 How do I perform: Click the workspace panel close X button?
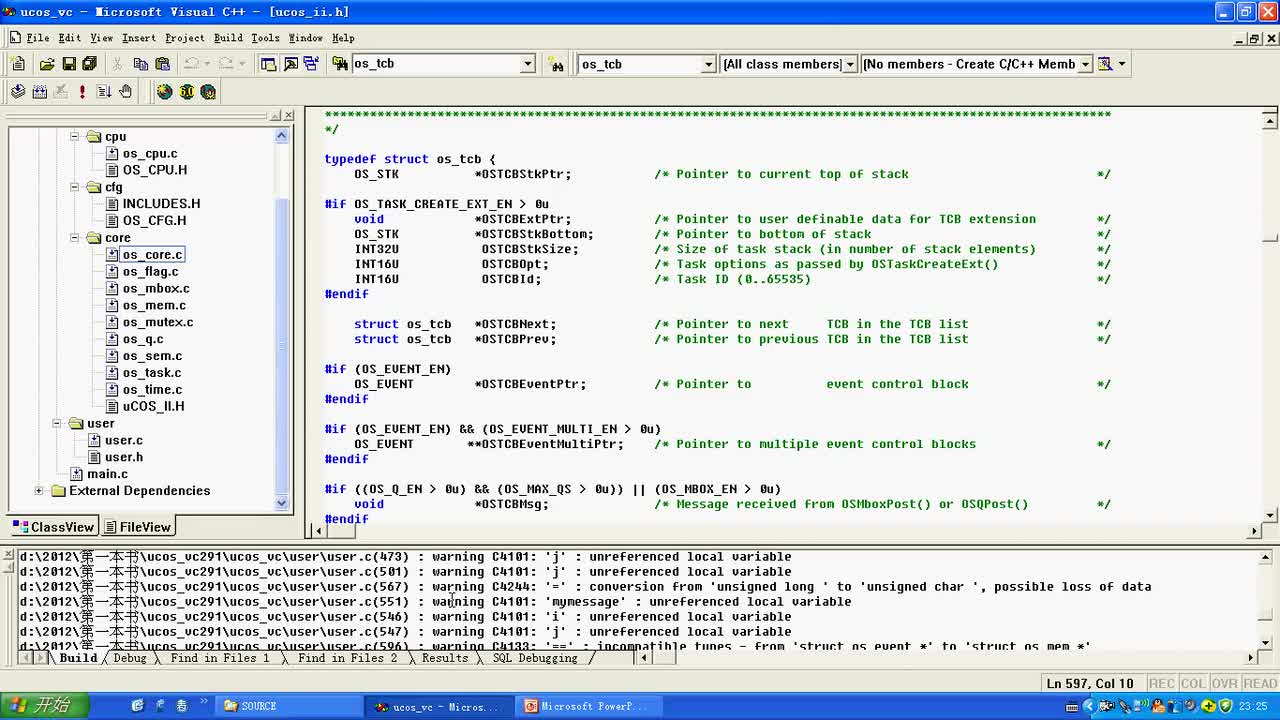point(287,116)
